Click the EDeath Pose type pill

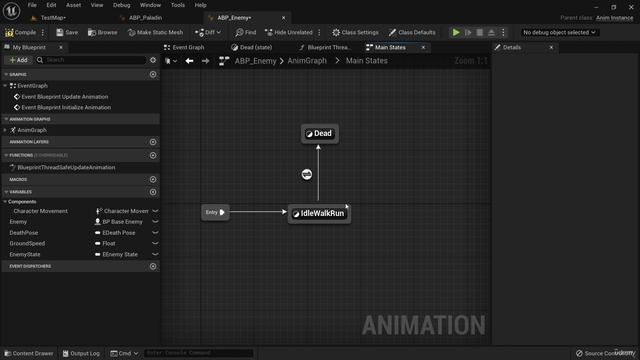pyautogui.click(x=115, y=233)
